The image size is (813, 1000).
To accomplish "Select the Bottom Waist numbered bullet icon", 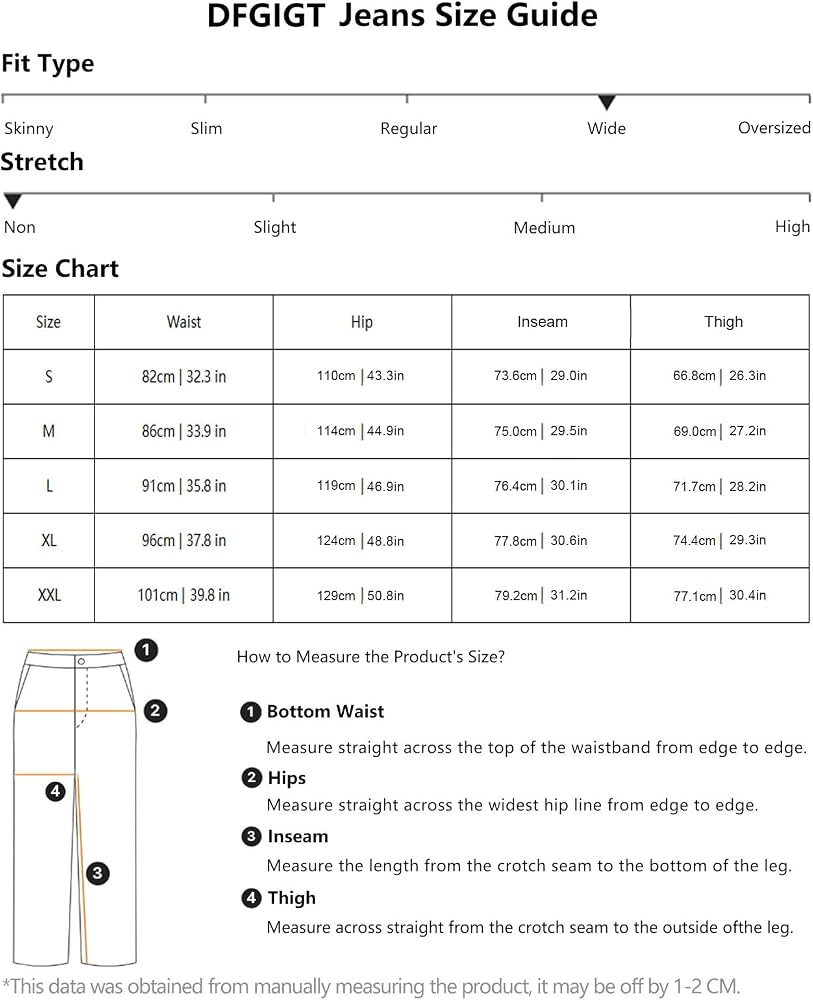I will (x=251, y=712).
